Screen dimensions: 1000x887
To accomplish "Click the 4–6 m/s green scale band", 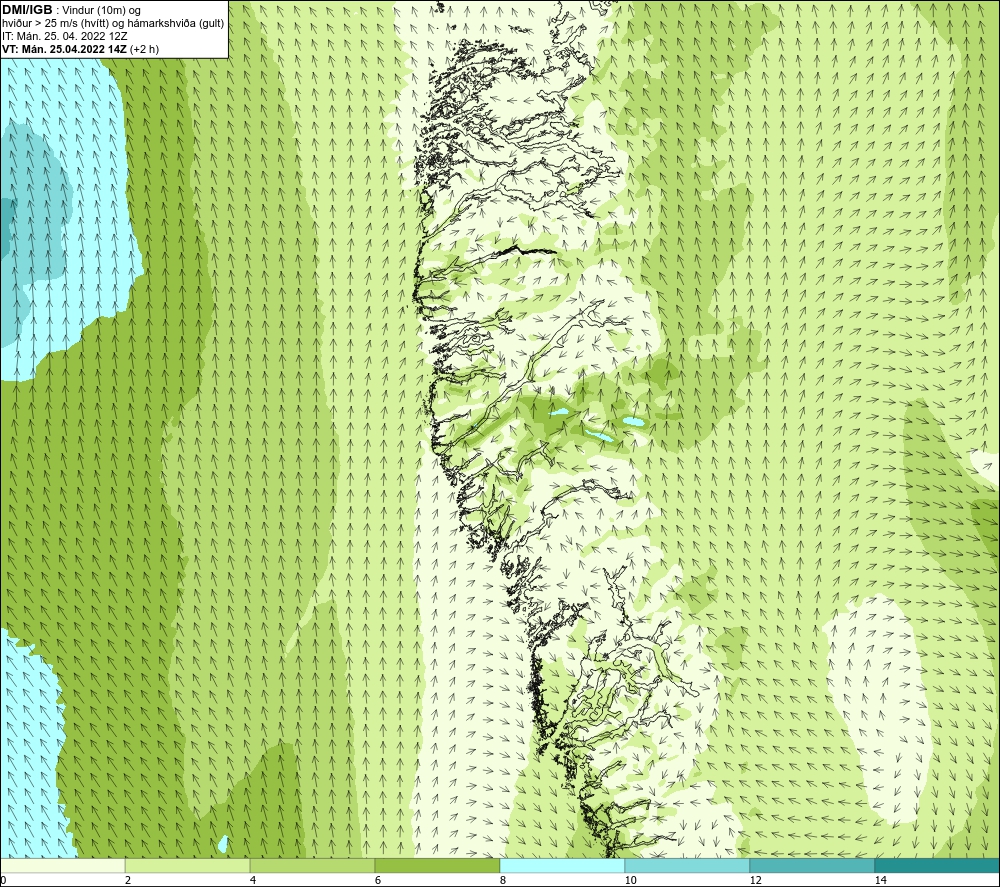I will (x=312, y=866).
